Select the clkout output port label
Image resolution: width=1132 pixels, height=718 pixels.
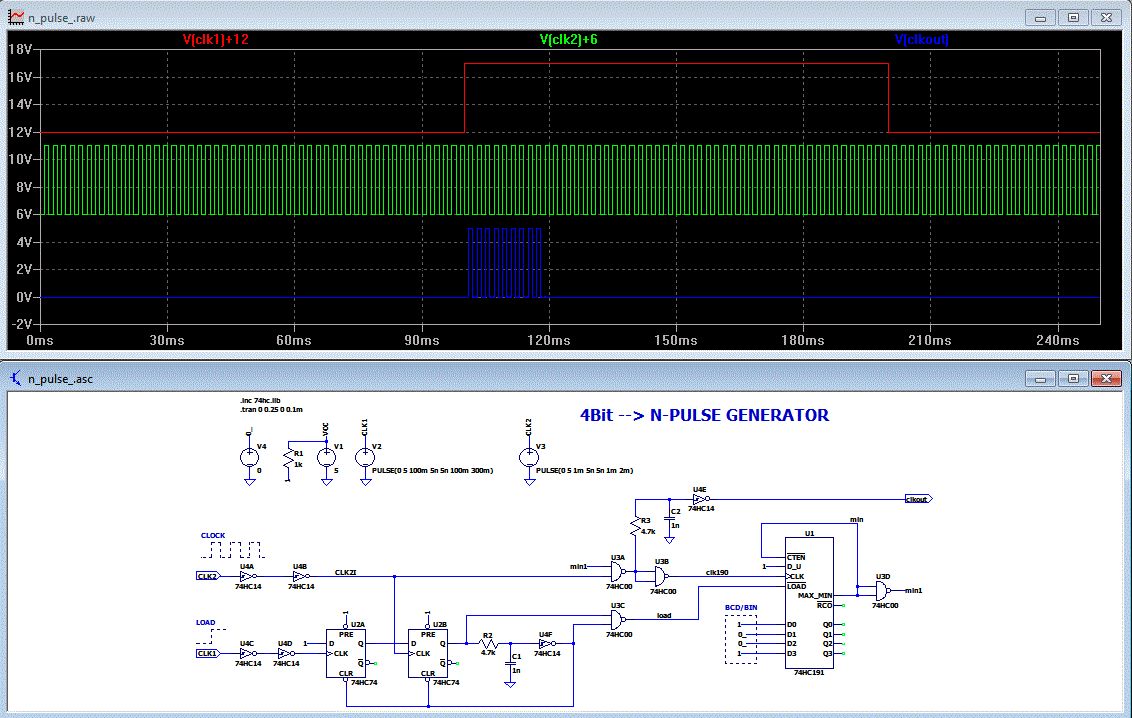pos(918,498)
